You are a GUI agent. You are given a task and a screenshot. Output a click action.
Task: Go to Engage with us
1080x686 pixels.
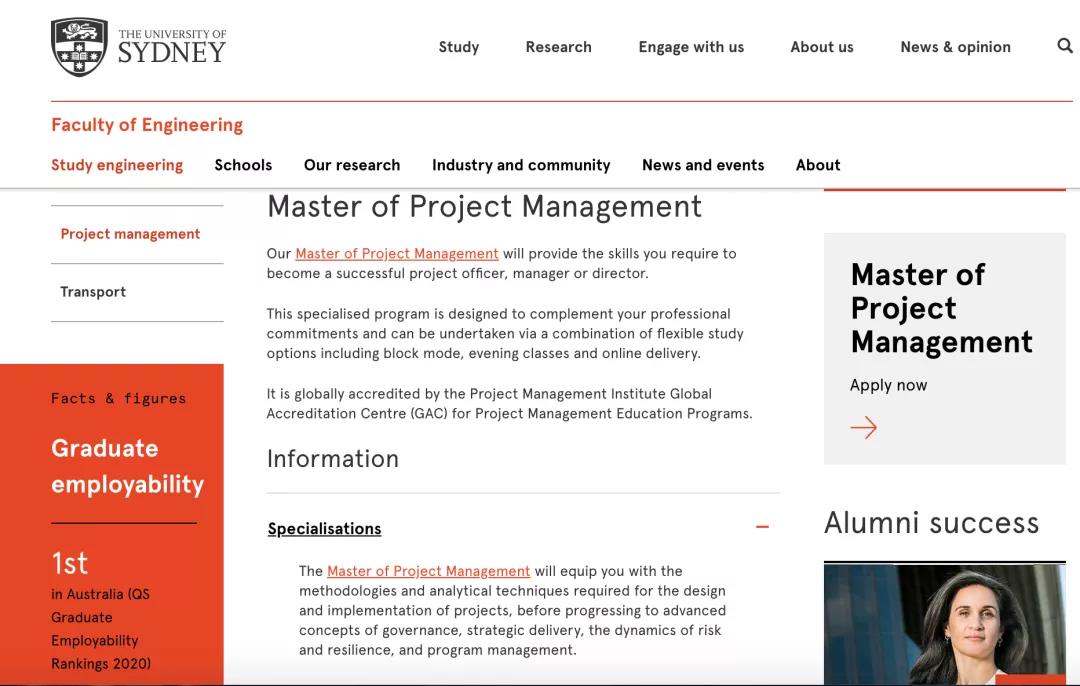pos(691,47)
